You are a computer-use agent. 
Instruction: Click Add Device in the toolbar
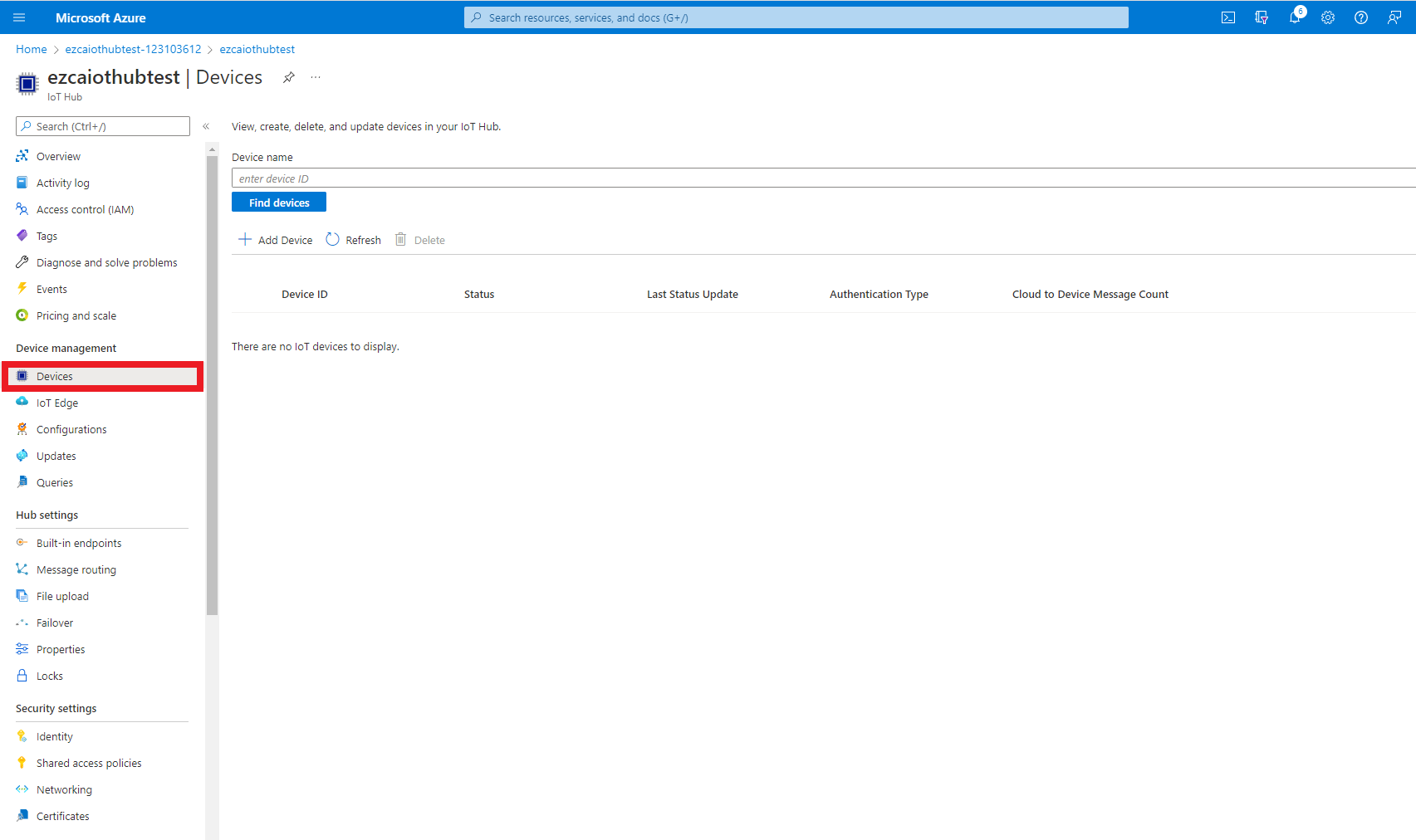(x=276, y=240)
